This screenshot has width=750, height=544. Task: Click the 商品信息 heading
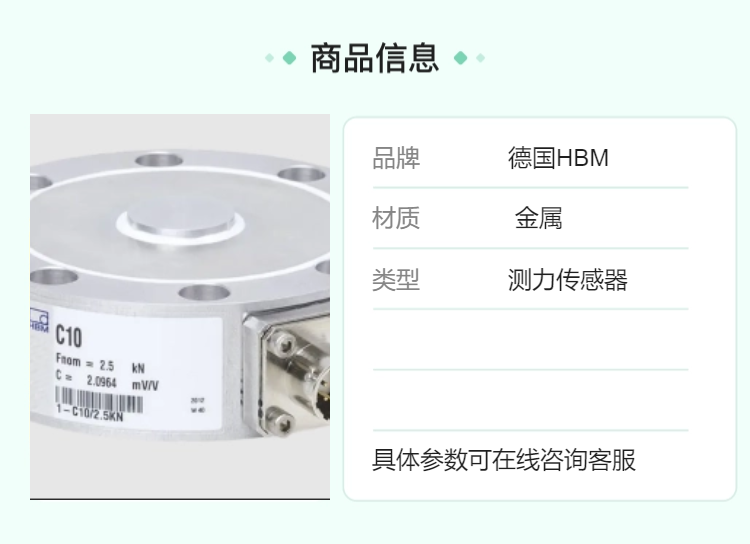click(x=375, y=58)
